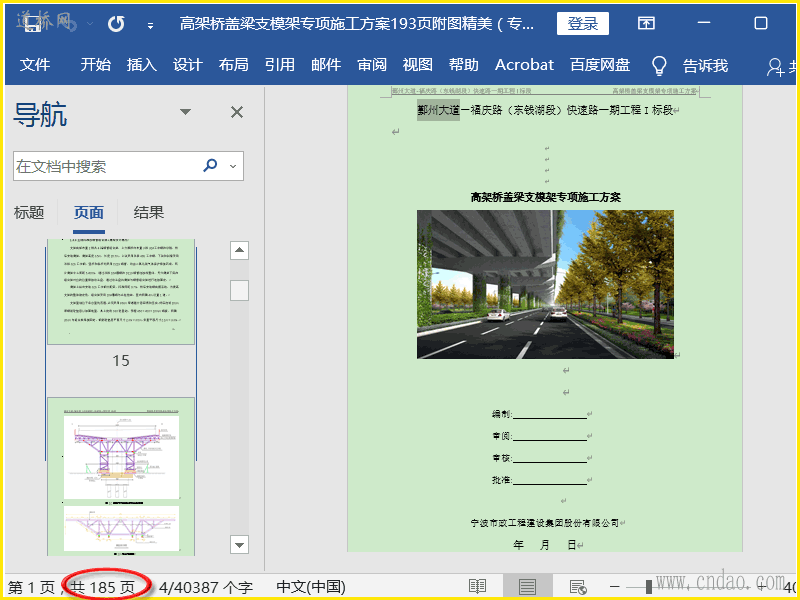This screenshot has width=800, height=600.
Task: Open the 帮助 ribbon tab
Action: [x=464, y=65]
